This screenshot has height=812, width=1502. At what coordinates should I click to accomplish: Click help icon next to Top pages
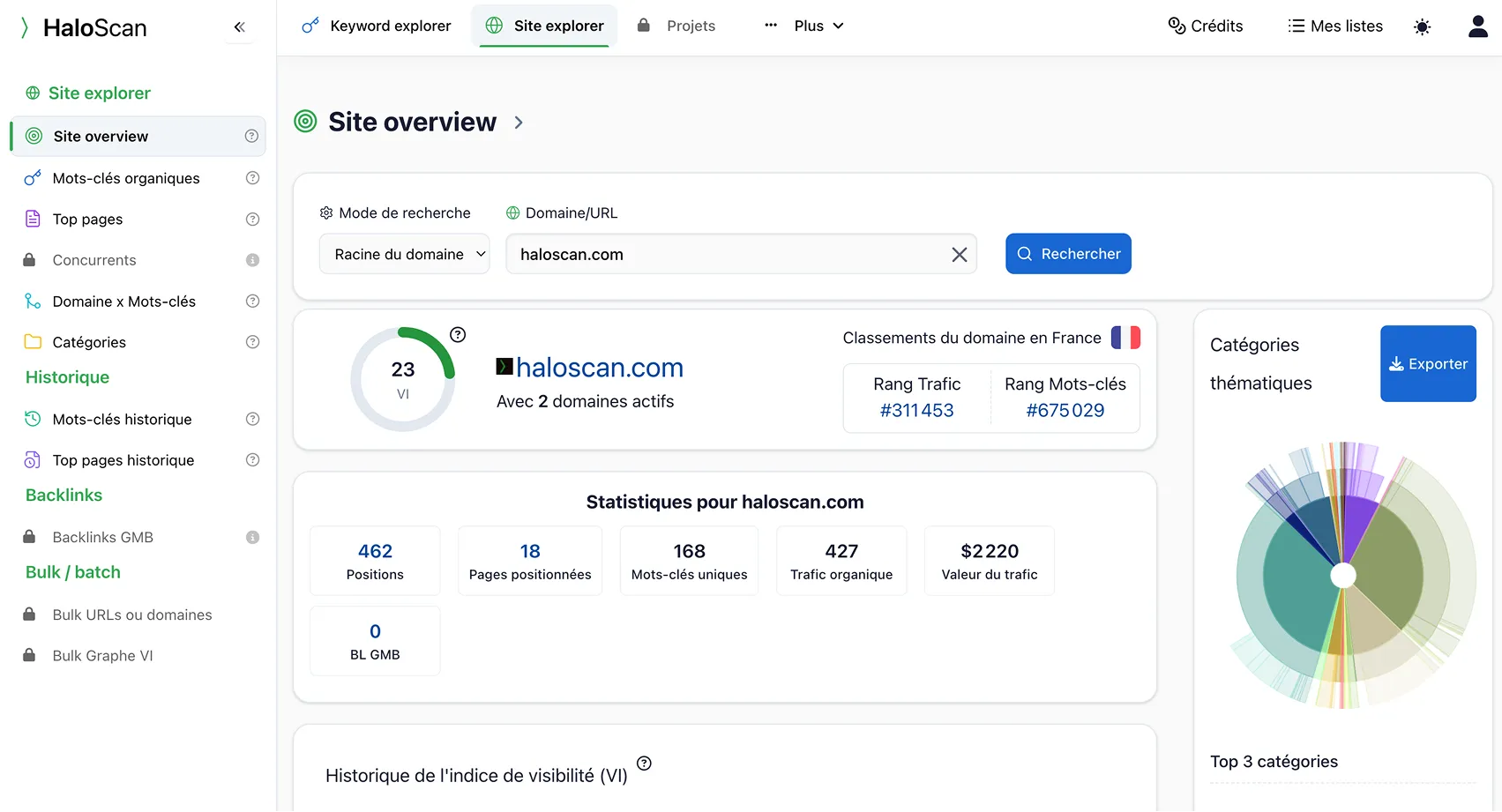coord(252,219)
